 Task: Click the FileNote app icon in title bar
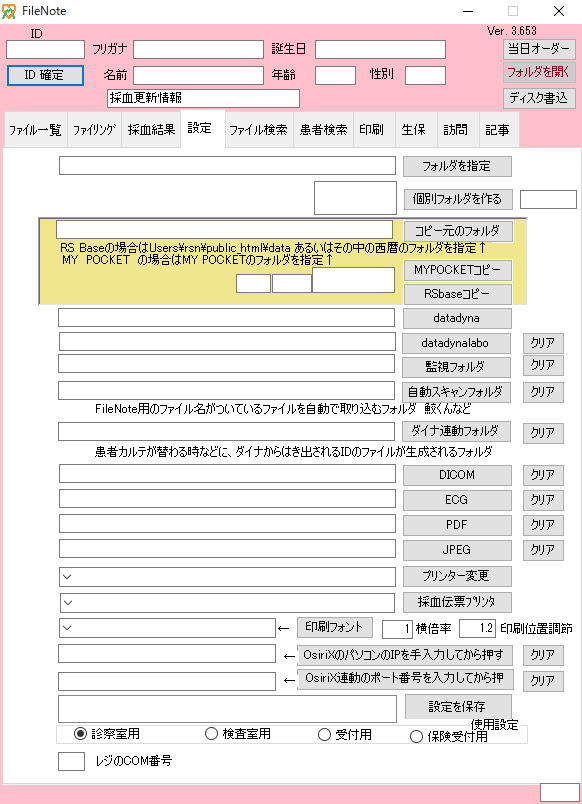[9, 11]
